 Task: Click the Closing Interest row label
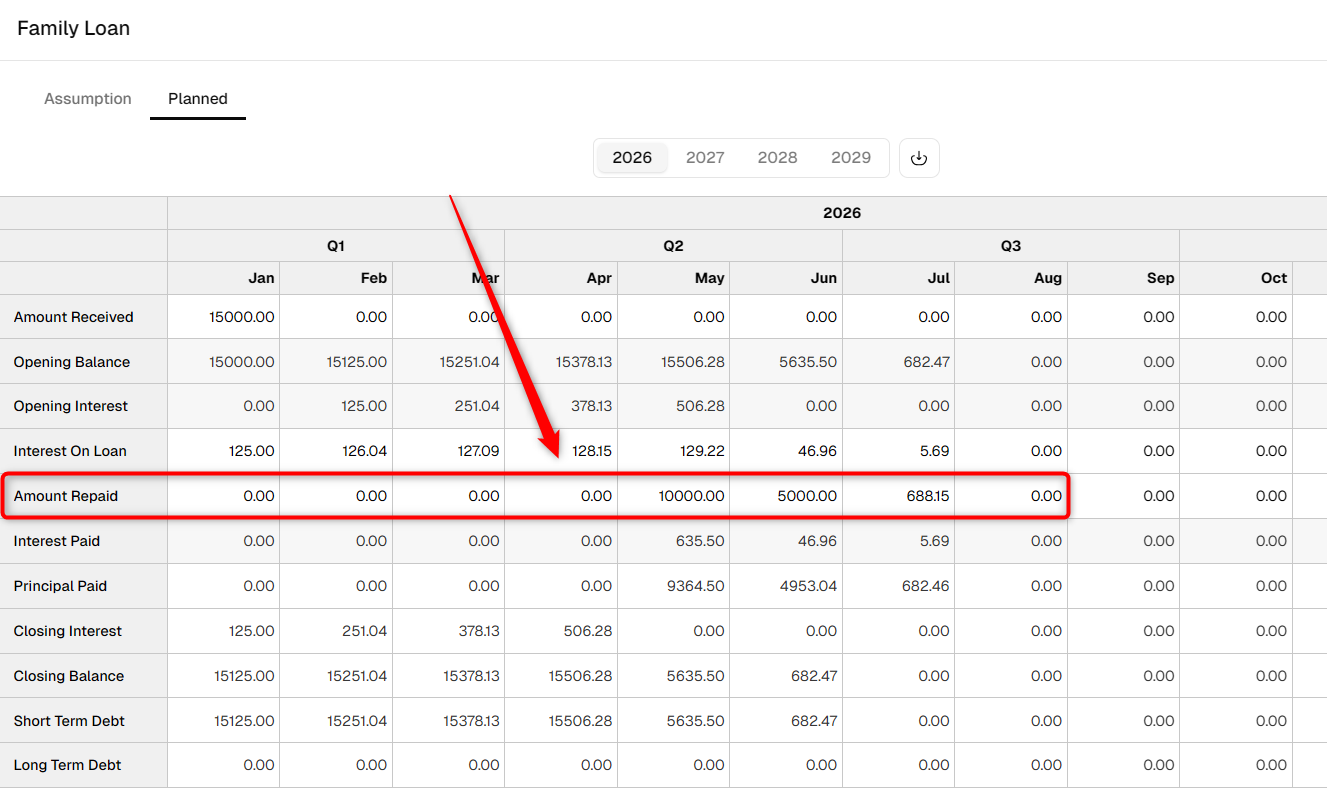(x=68, y=631)
